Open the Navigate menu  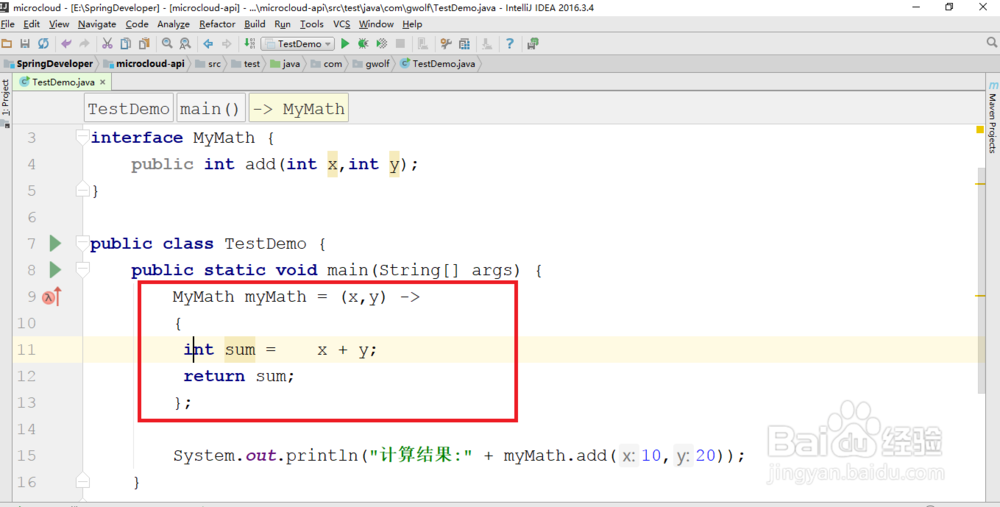point(97,24)
